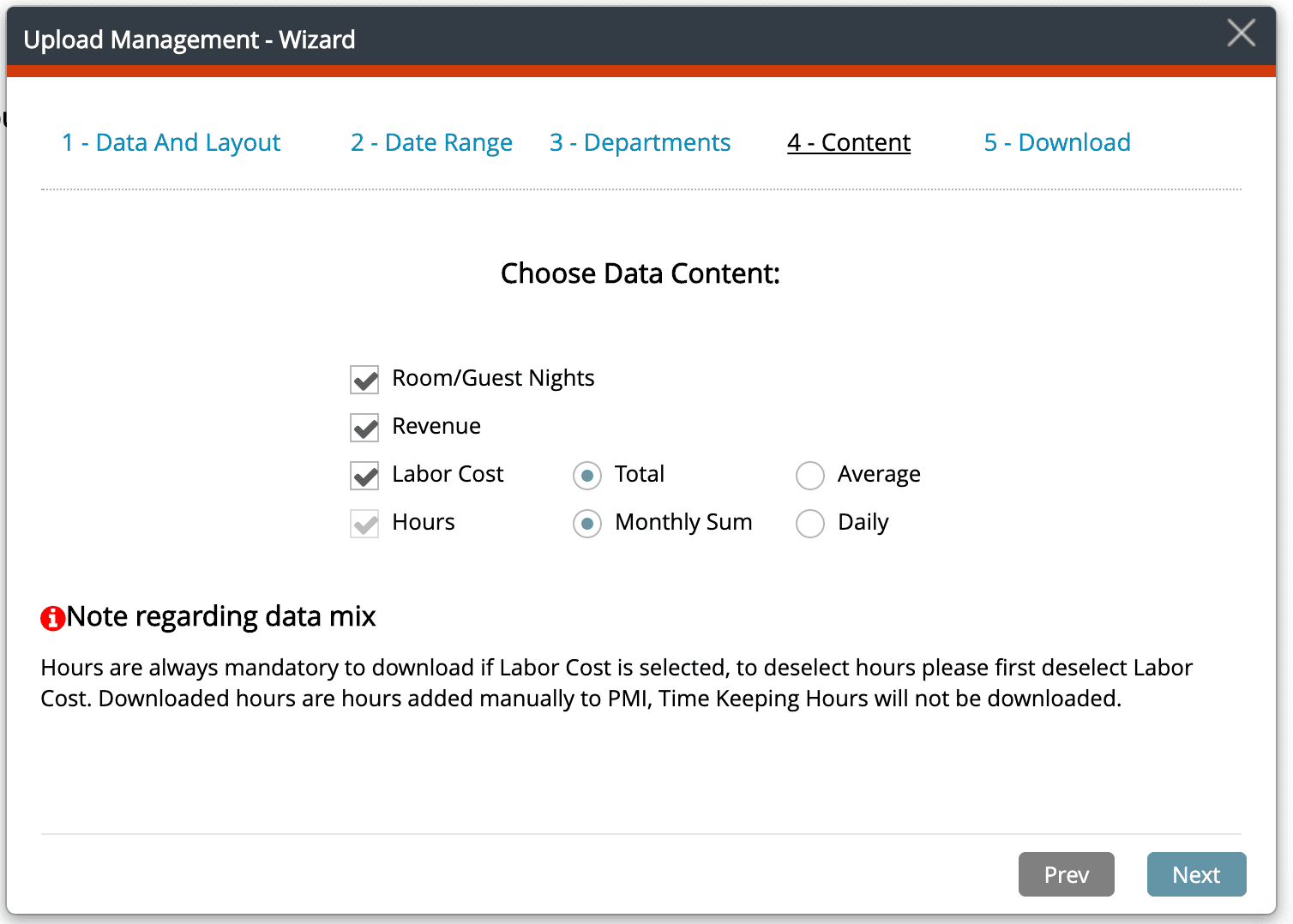Viewport: 1293px width, 924px height.
Task: Select the Average radio option
Action: click(x=810, y=475)
